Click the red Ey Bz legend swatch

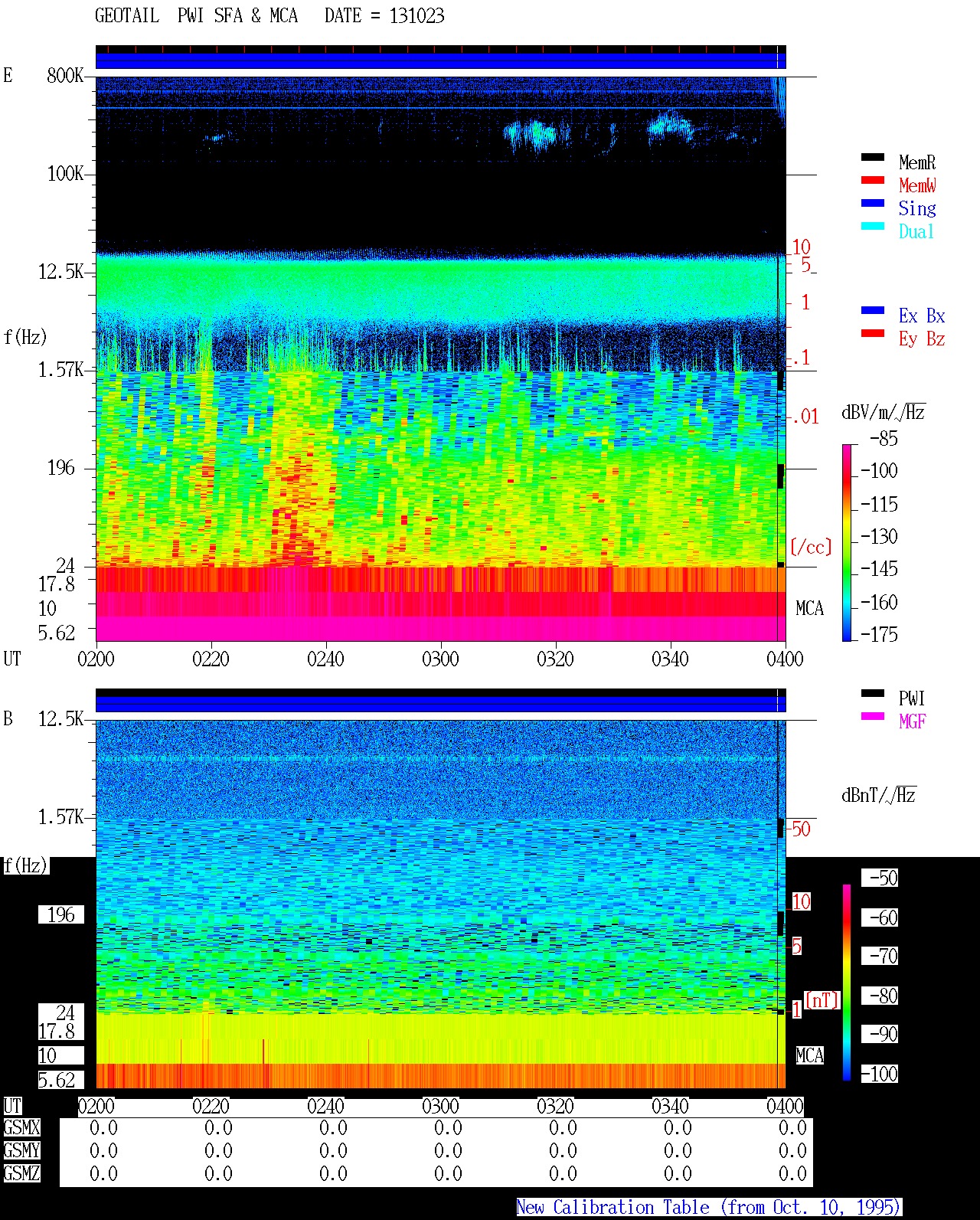873,334
